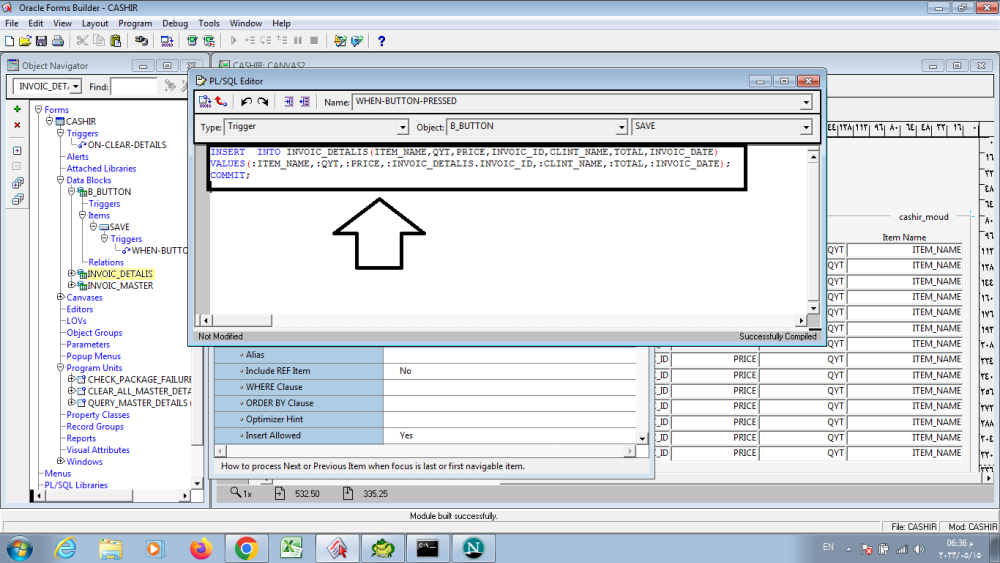Screen dimensions: 1000x563
Task: Collapse the Data Blocks tree node
Action: tap(61, 180)
